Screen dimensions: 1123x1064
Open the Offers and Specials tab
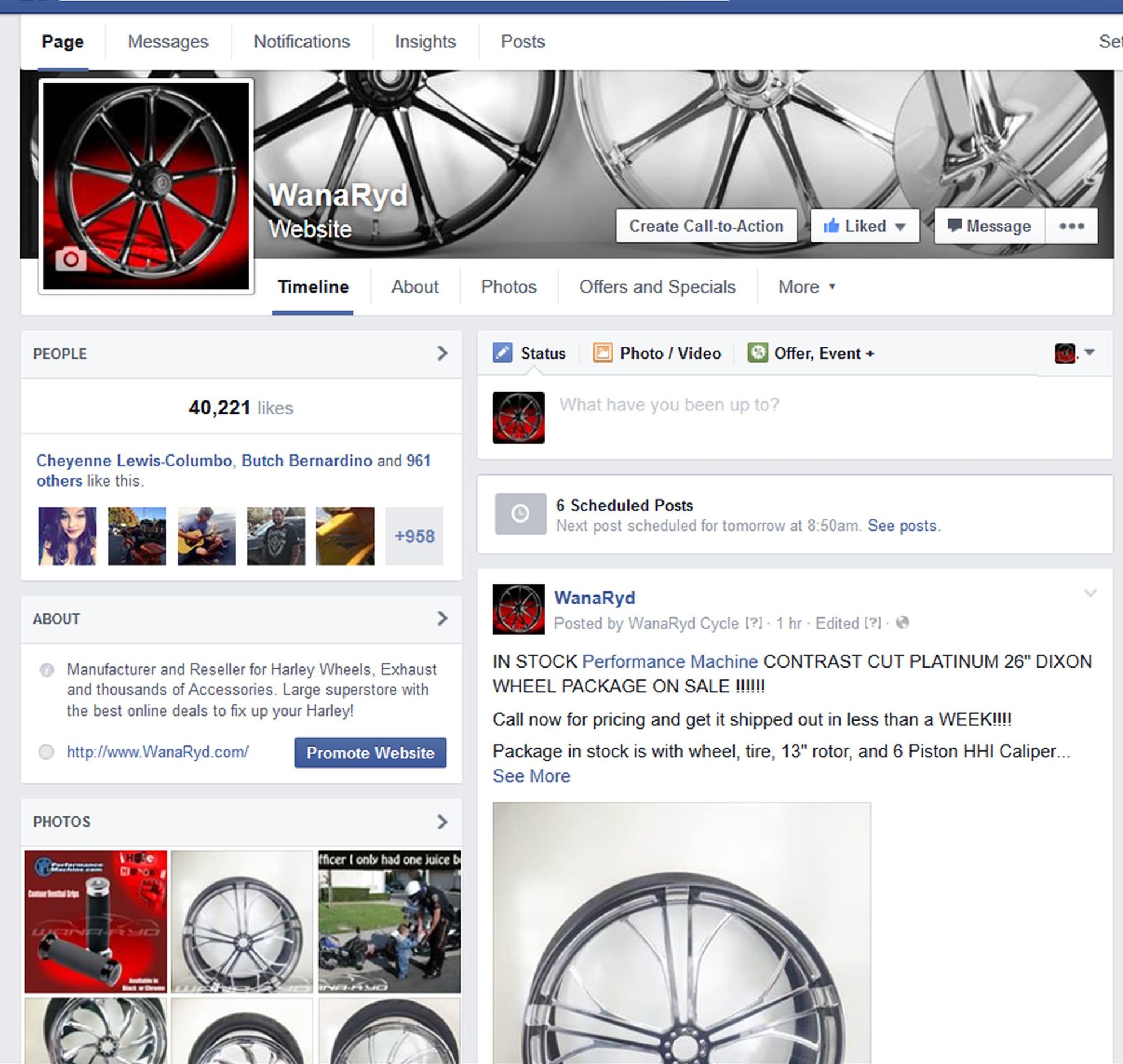(x=657, y=287)
